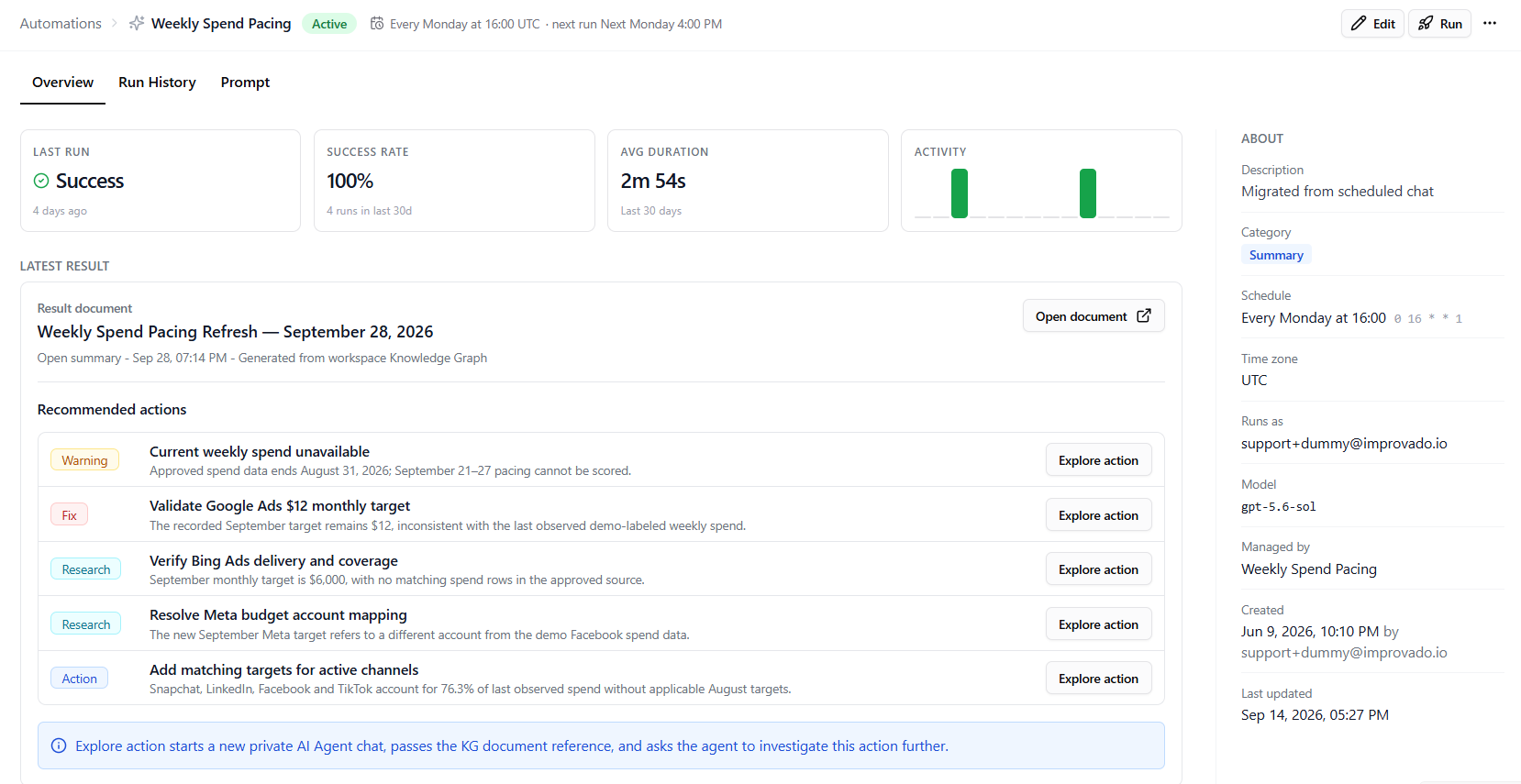The image size is (1521, 784).
Task: Click the info icon in the blue notice
Action: coord(59,745)
